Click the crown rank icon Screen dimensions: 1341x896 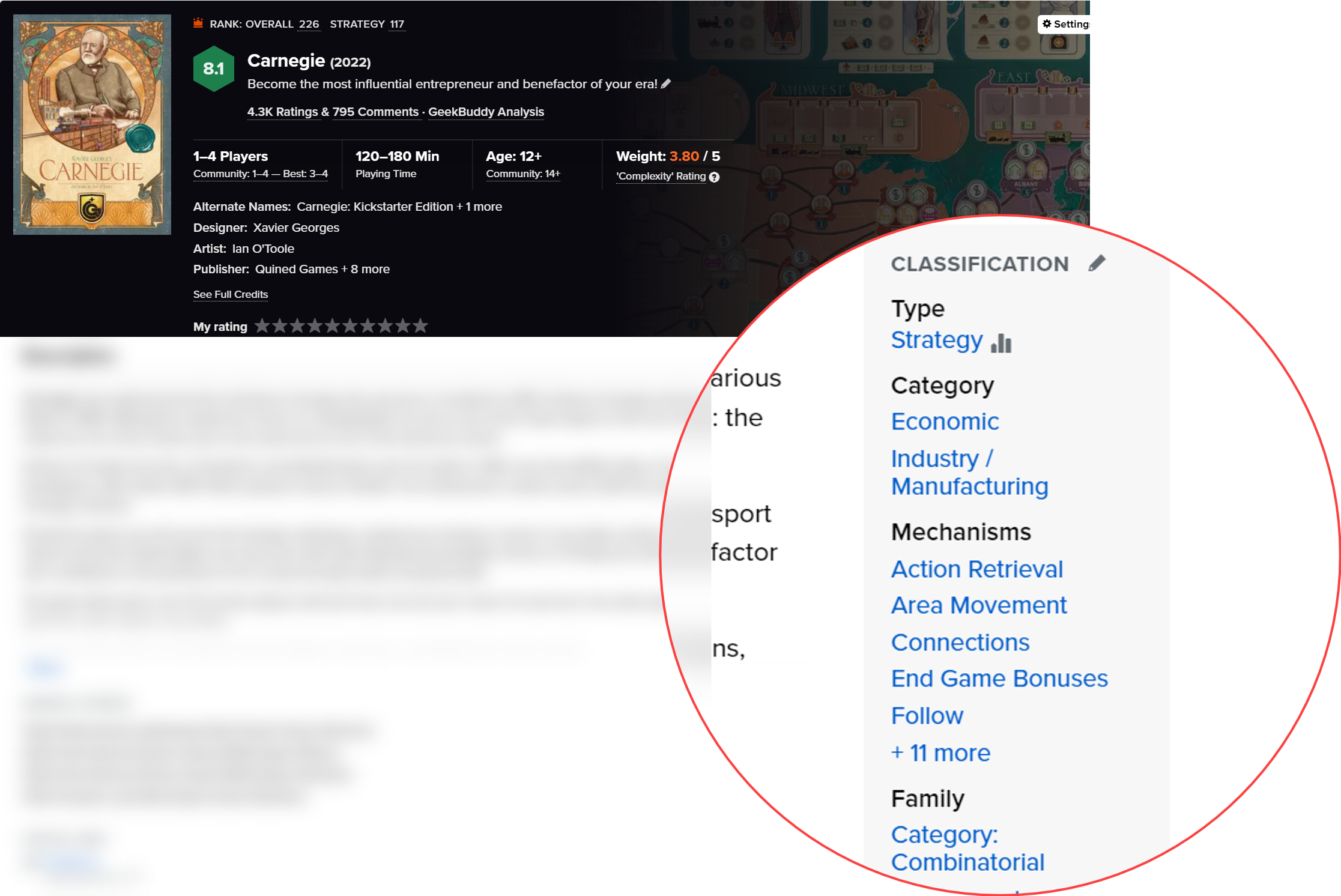tap(198, 23)
